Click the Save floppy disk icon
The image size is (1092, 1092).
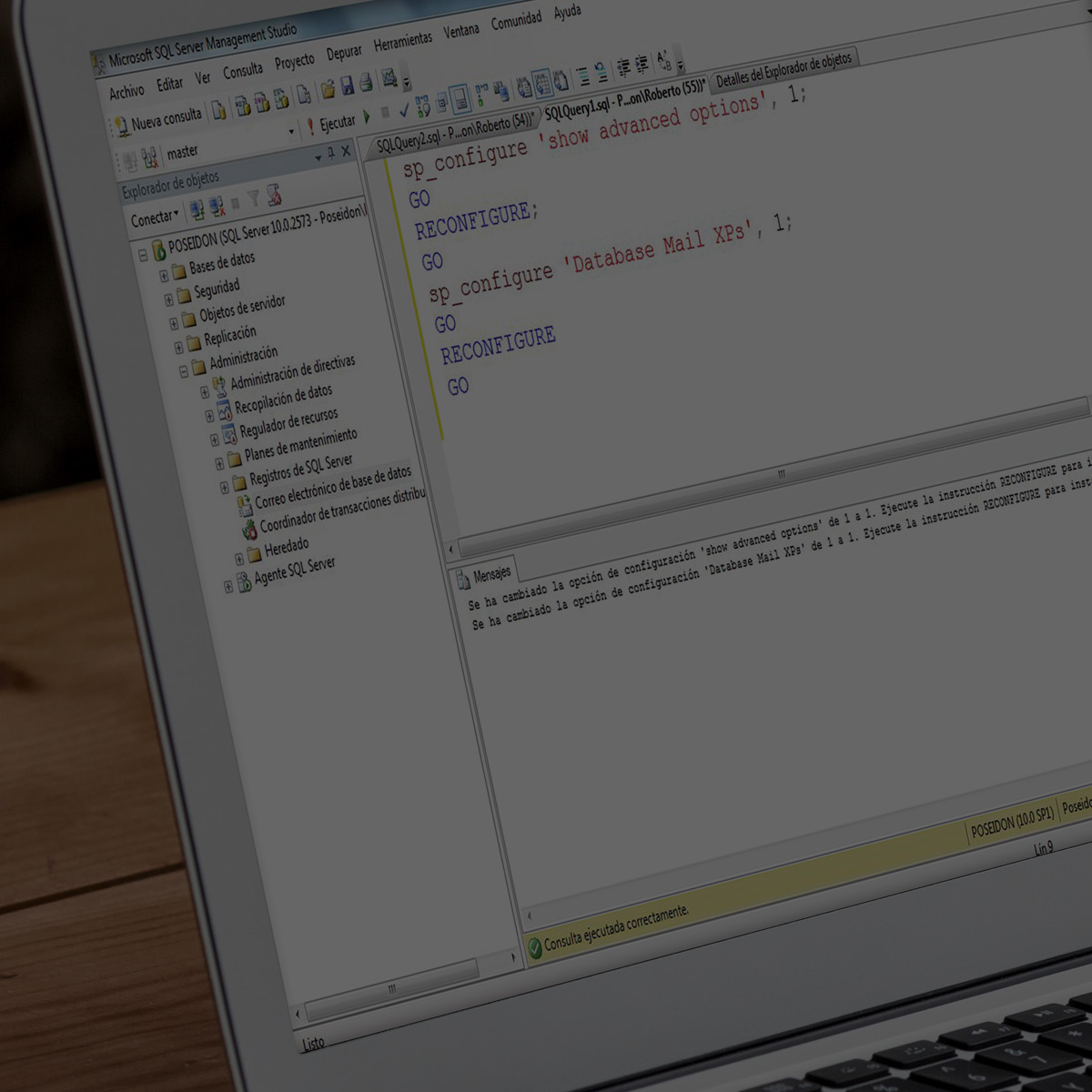(x=347, y=86)
